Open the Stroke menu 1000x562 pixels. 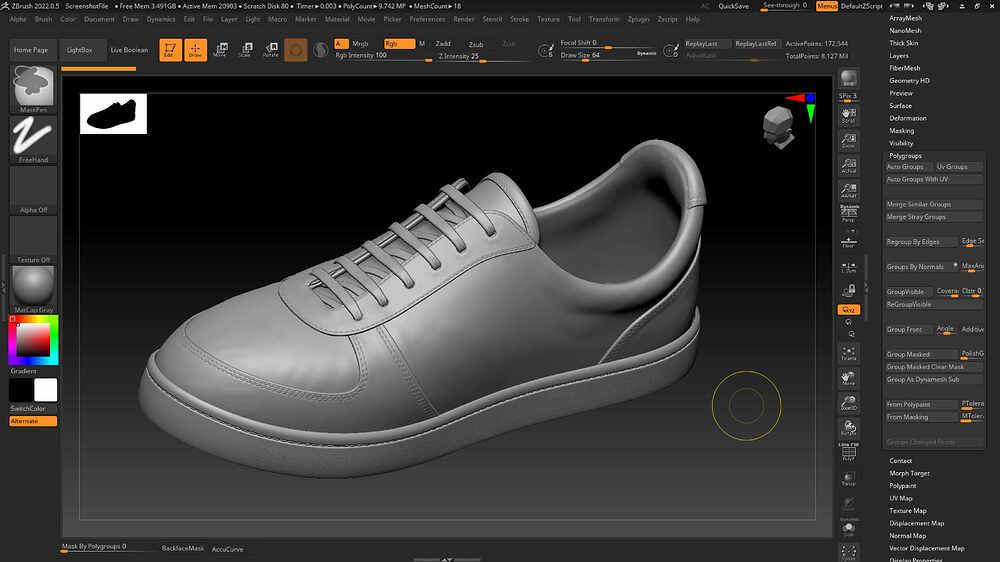click(x=520, y=19)
